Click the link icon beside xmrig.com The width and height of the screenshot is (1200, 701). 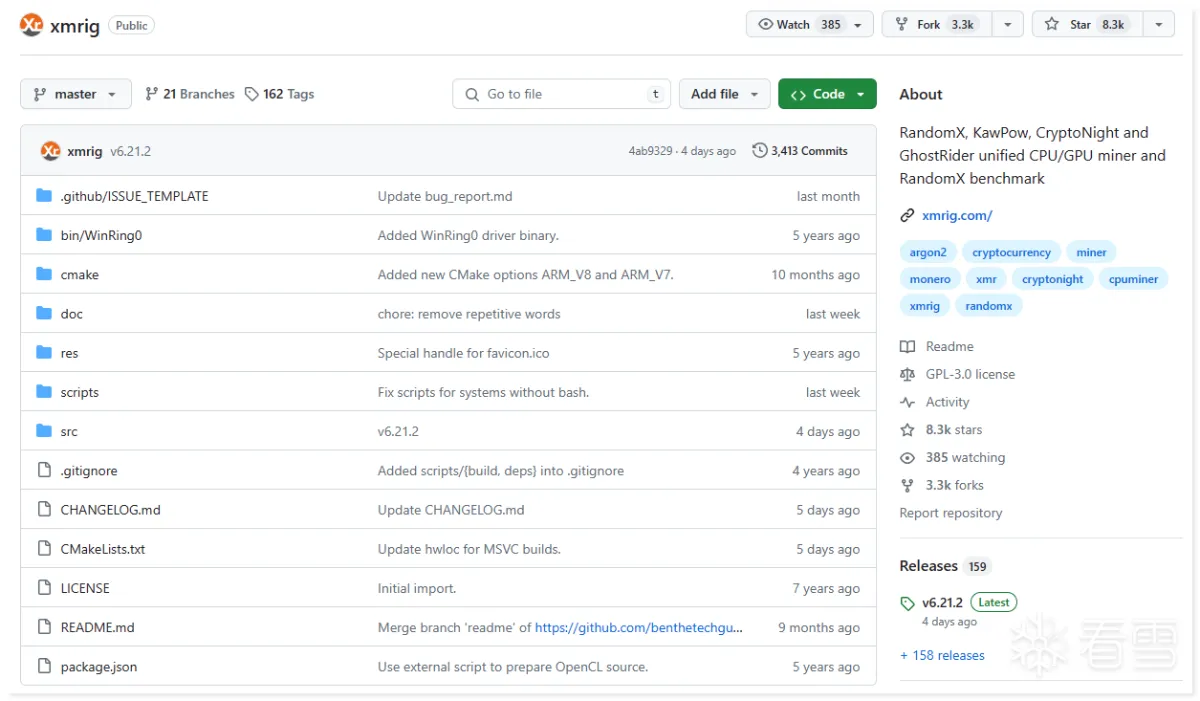point(907,215)
